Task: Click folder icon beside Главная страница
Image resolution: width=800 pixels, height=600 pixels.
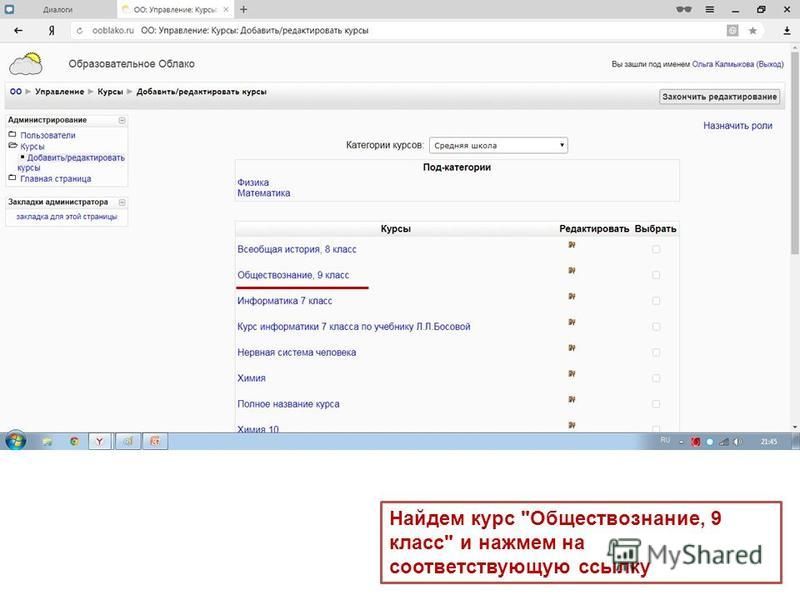Action: point(12,178)
